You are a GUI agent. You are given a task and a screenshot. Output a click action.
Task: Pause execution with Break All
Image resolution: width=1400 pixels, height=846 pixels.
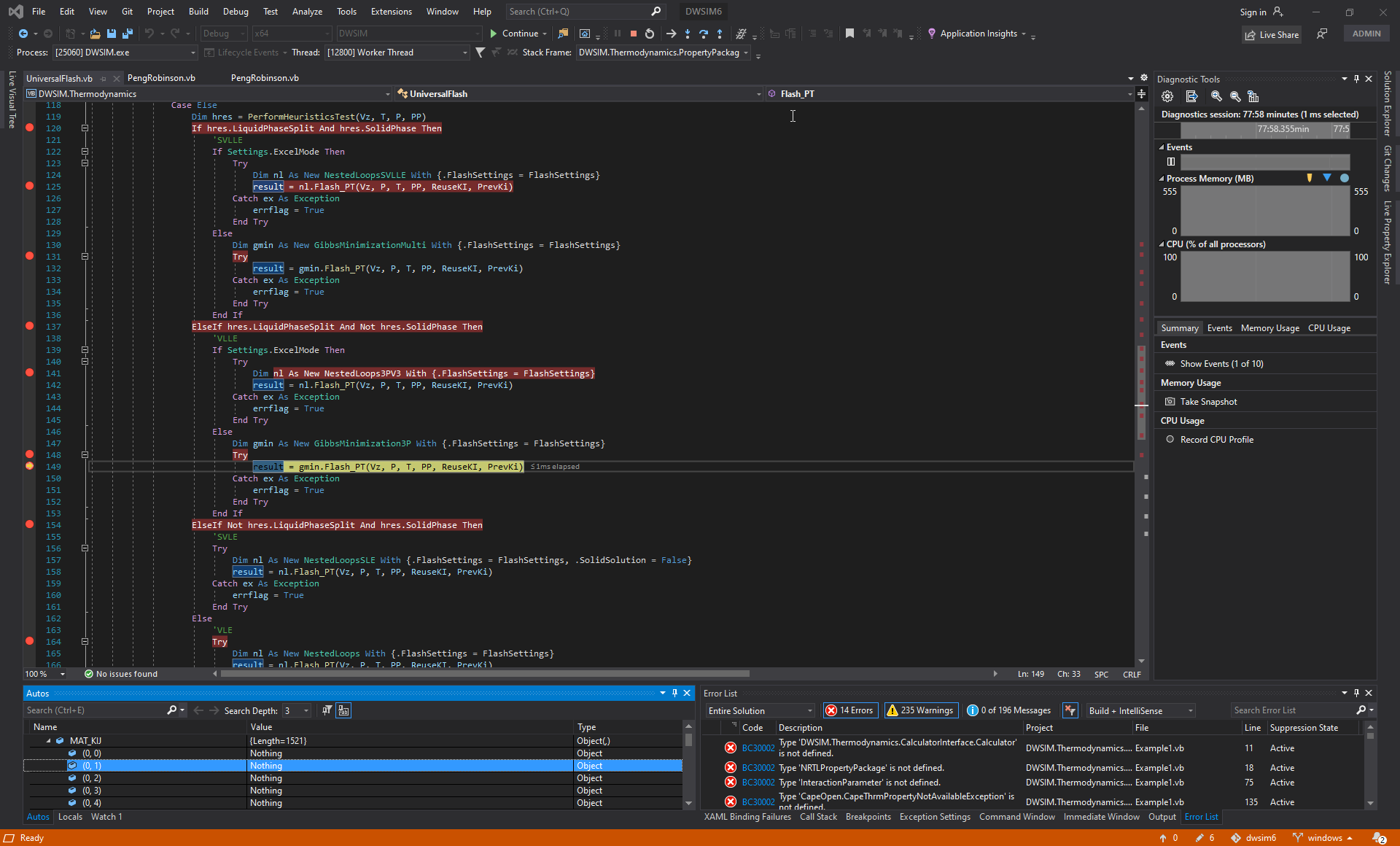tap(616, 34)
